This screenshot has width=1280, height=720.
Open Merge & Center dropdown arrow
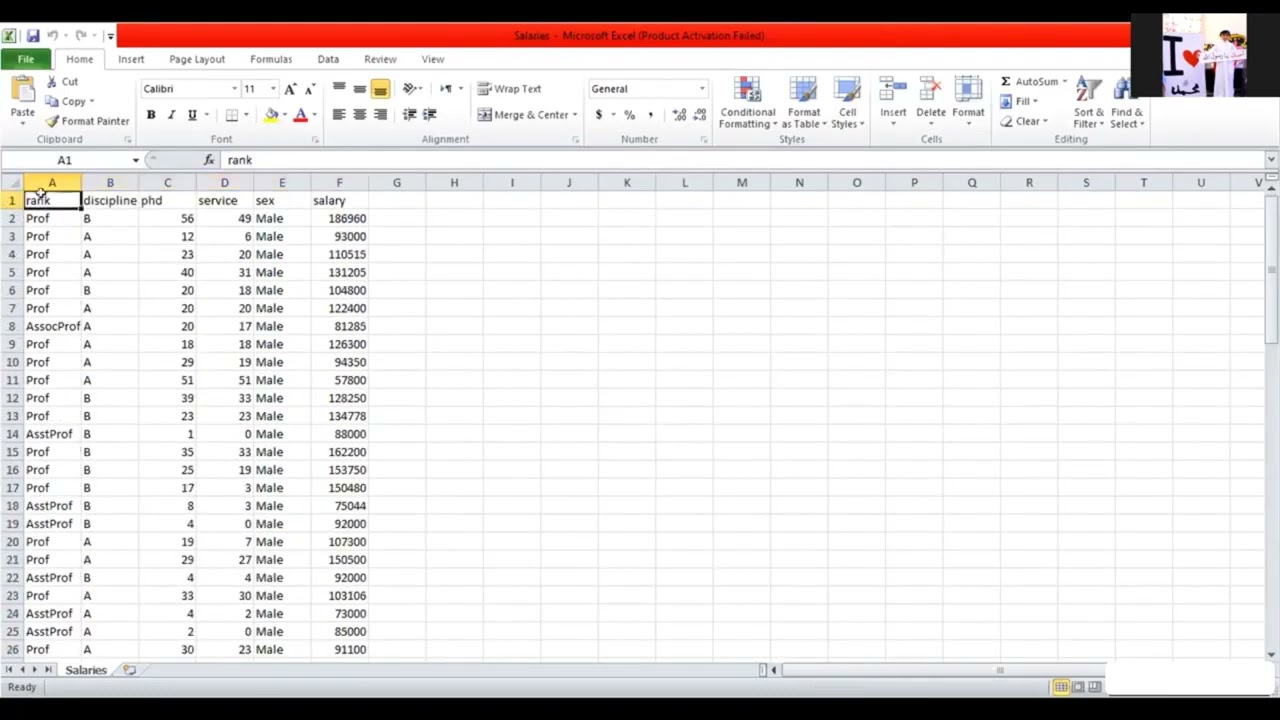pyautogui.click(x=575, y=115)
